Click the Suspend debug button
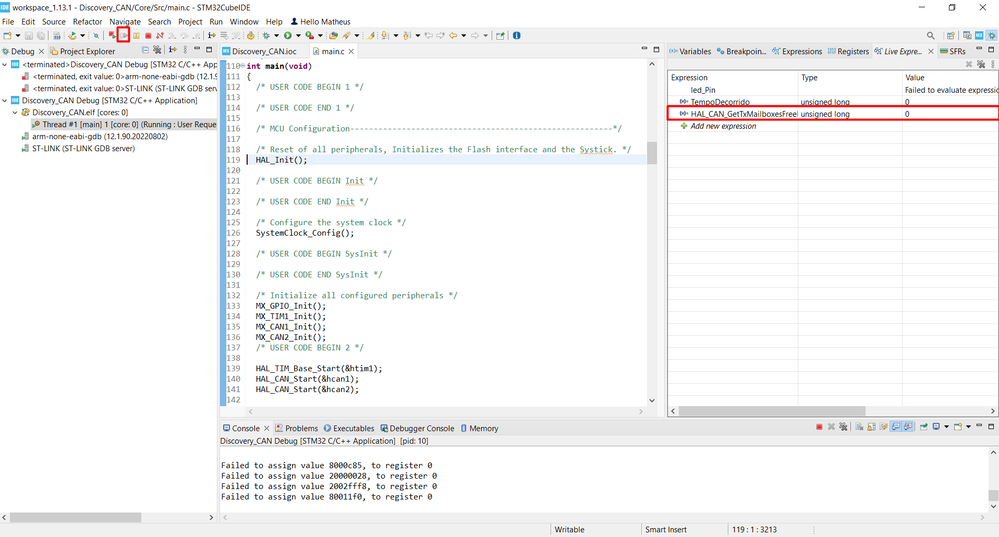Screen dimensions: 999x537 tap(136, 36)
